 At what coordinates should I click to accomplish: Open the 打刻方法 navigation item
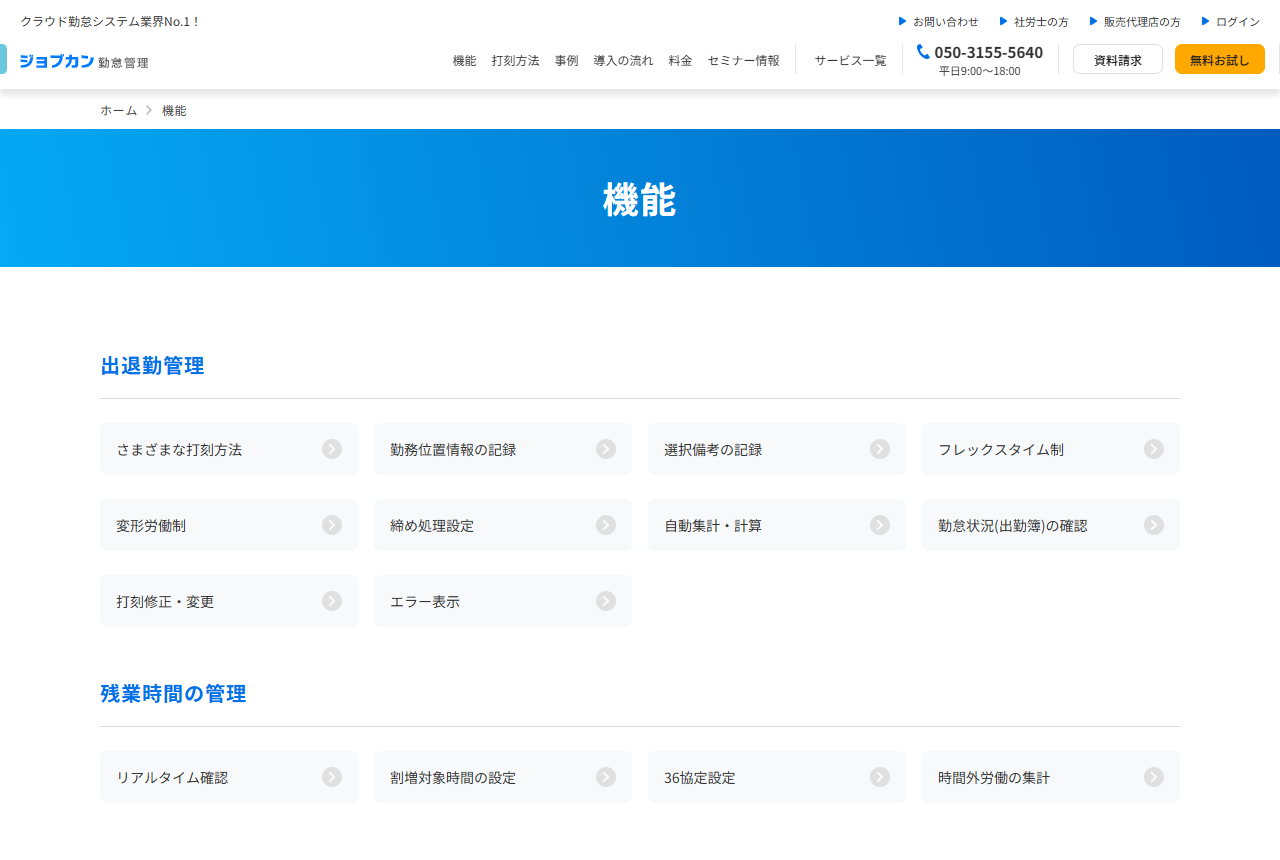(x=516, y=60)
